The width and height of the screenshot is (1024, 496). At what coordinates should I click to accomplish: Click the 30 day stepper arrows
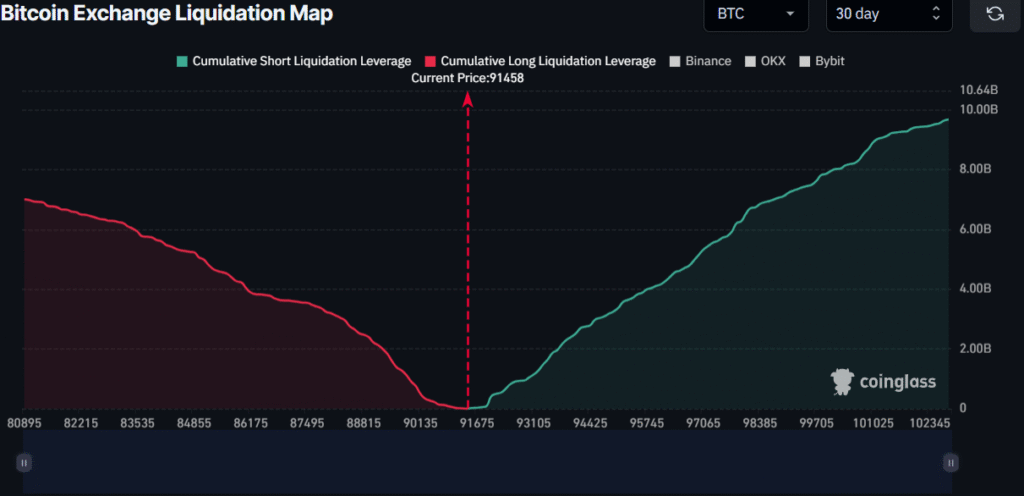(936, 14)
